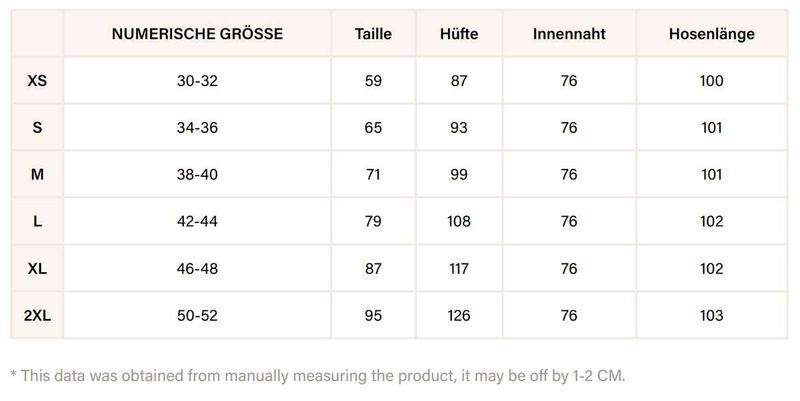This screenshot has height=401, width=800.
Task: Click the L size row label
Action: pos(37,221)
